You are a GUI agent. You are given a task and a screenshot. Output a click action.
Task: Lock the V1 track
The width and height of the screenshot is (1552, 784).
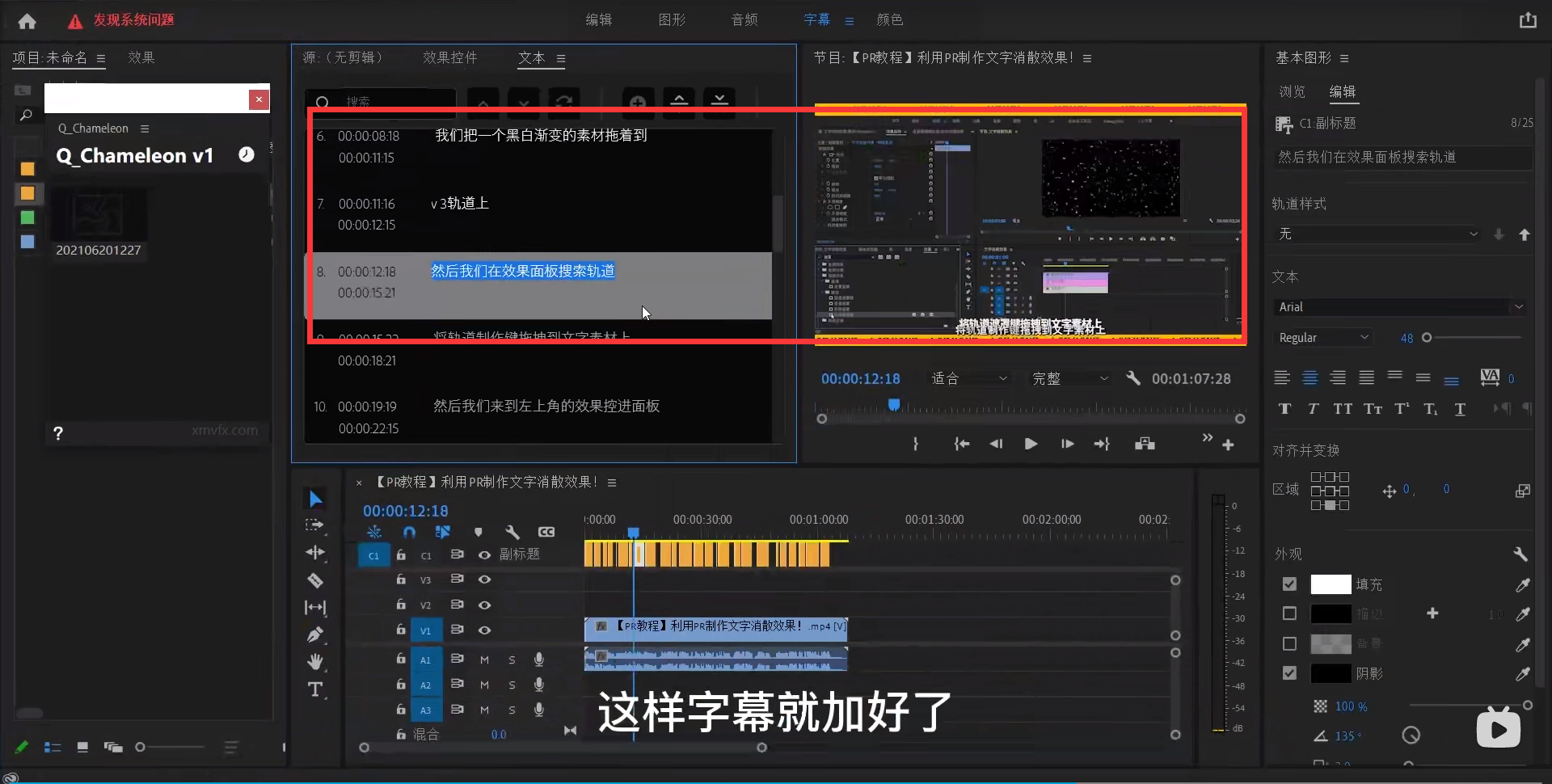click(401, 630)
